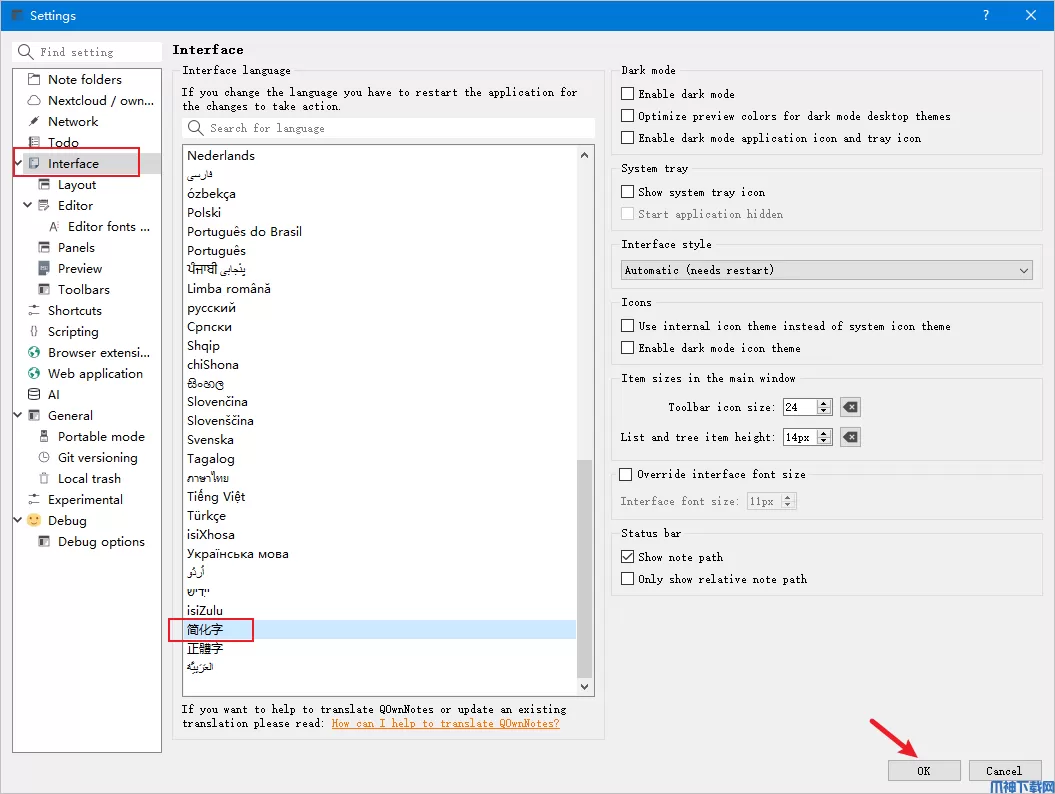The image size is (1055, 794).
Task: Select the Local trash icon
Action: coord(44,478)
